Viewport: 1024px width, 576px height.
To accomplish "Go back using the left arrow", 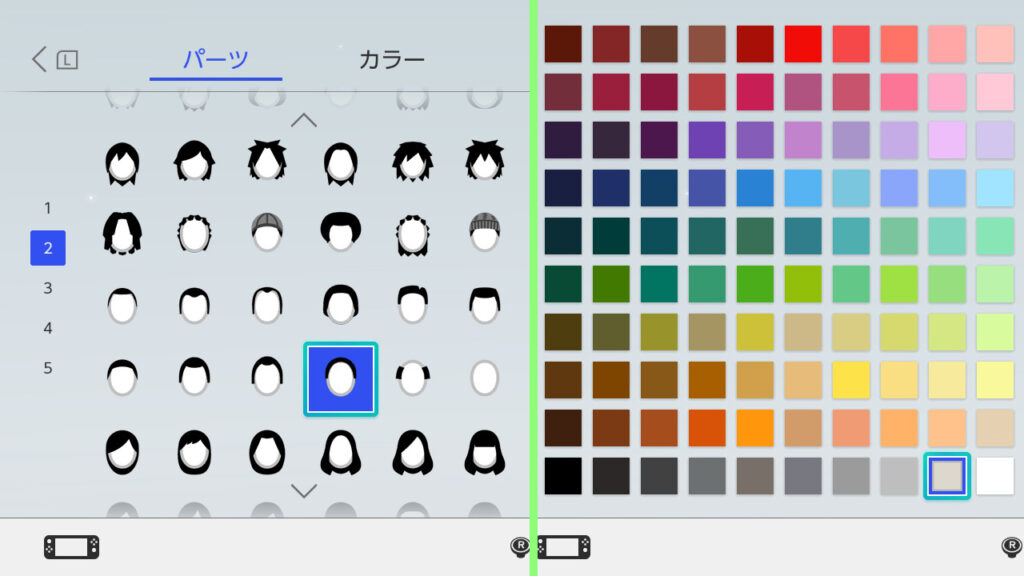I will pos(40,59).
